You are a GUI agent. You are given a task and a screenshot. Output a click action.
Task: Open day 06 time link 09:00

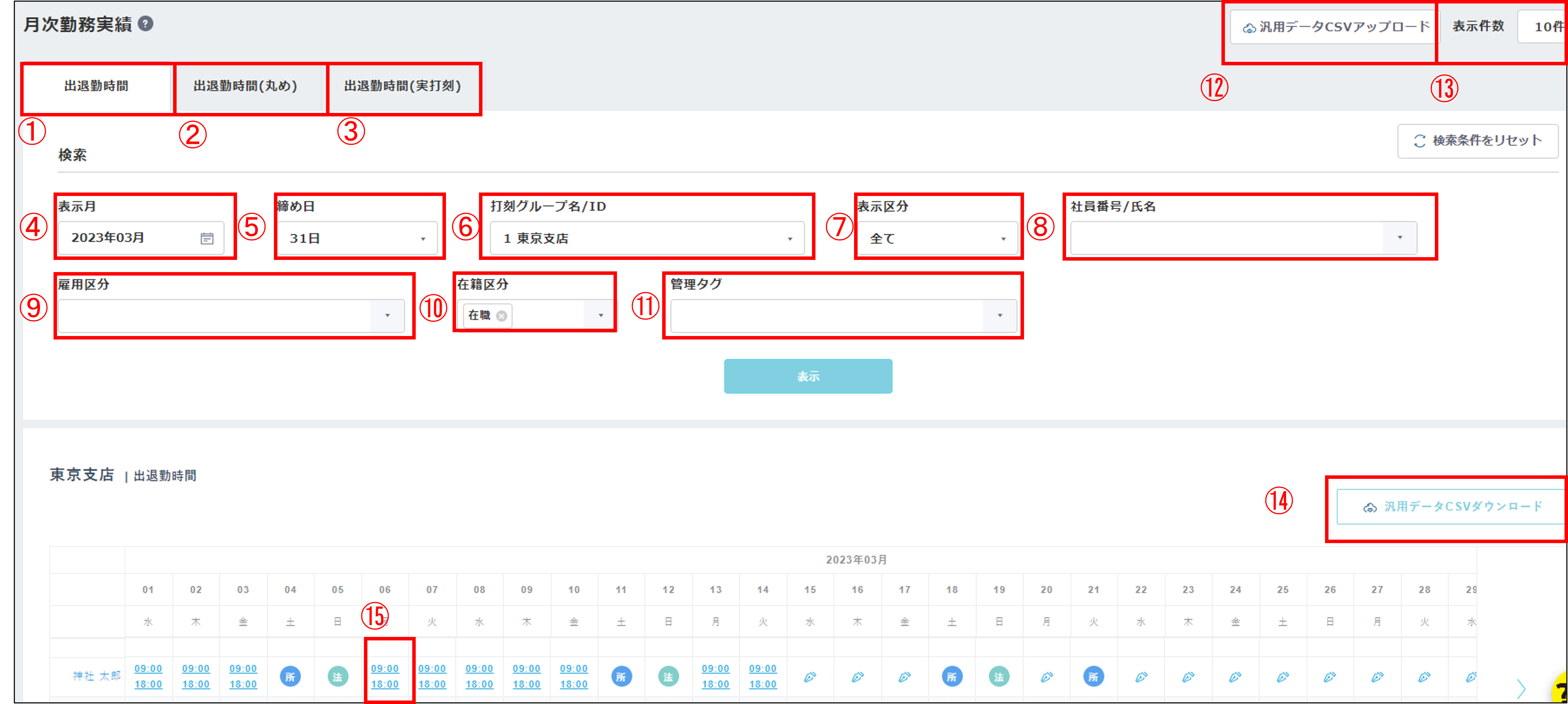pyautogui.click(x=385, y=668)
